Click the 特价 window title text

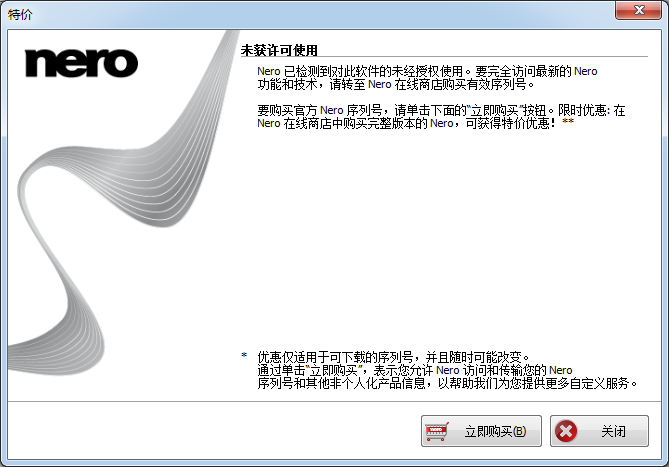pos(20,15)
